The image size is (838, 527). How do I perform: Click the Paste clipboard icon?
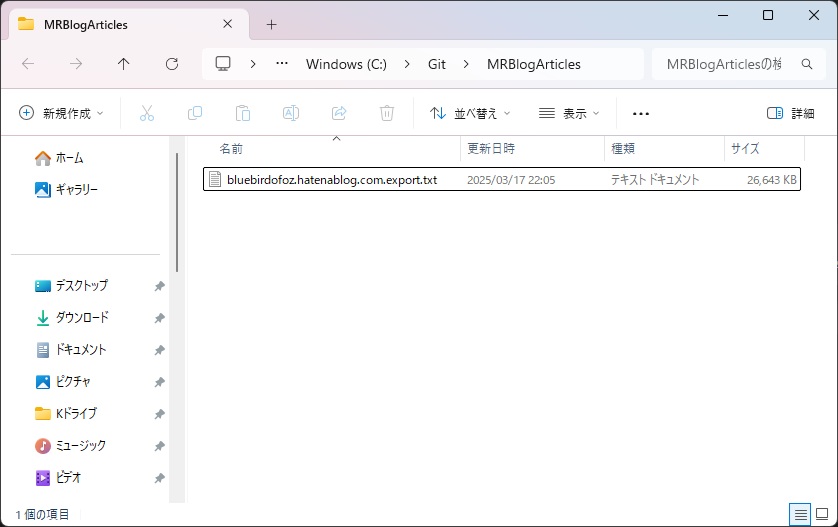243,113
